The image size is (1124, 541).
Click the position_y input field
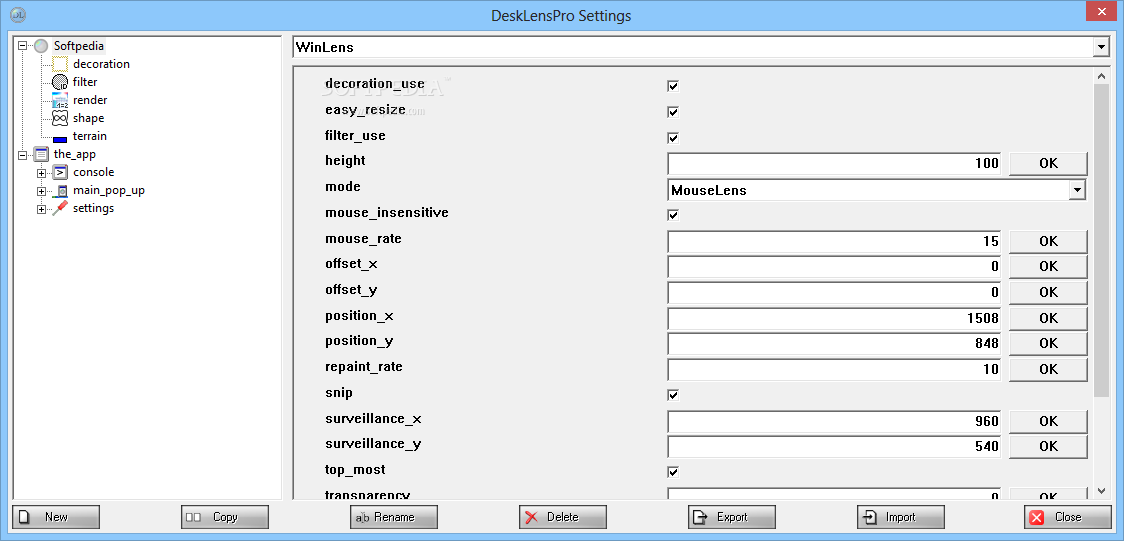tap(836, 344)
